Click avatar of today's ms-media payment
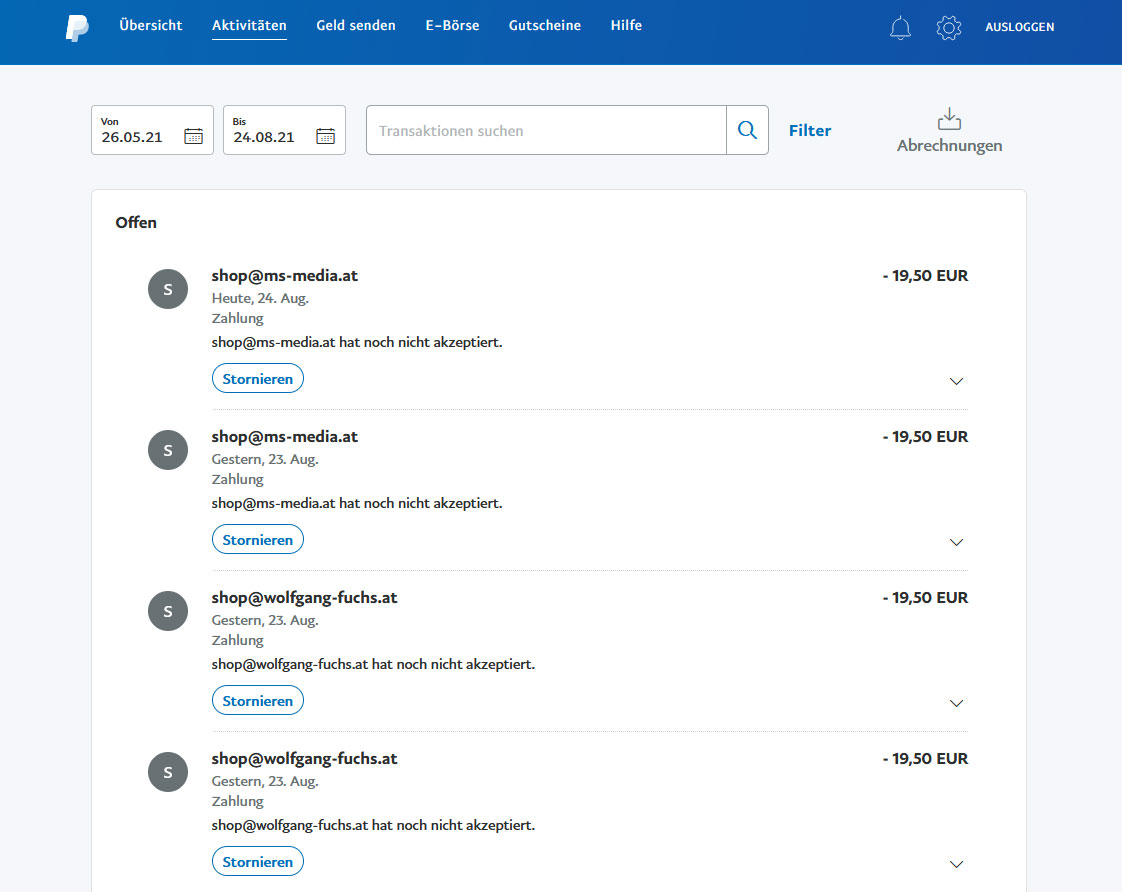Image resolution: width=1122 pixels, height=892 pixels. [168, 289]
